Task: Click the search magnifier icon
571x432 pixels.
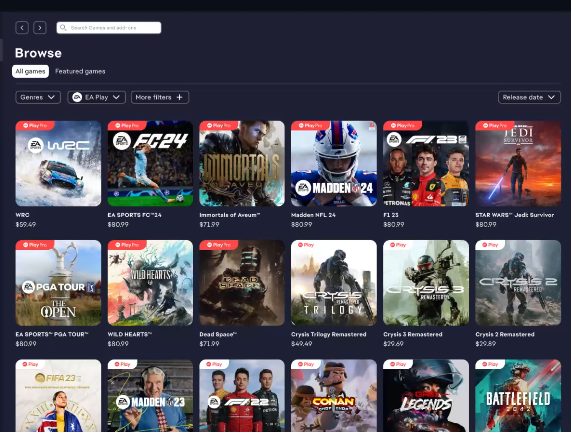Action: pyautogui.click(x=63, y=28)
